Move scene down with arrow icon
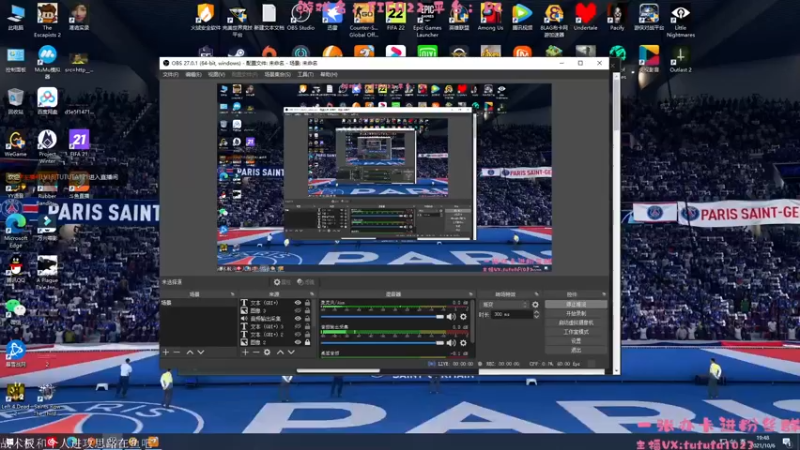The height and width of the screenshot is (450, 800). (201, 352)
